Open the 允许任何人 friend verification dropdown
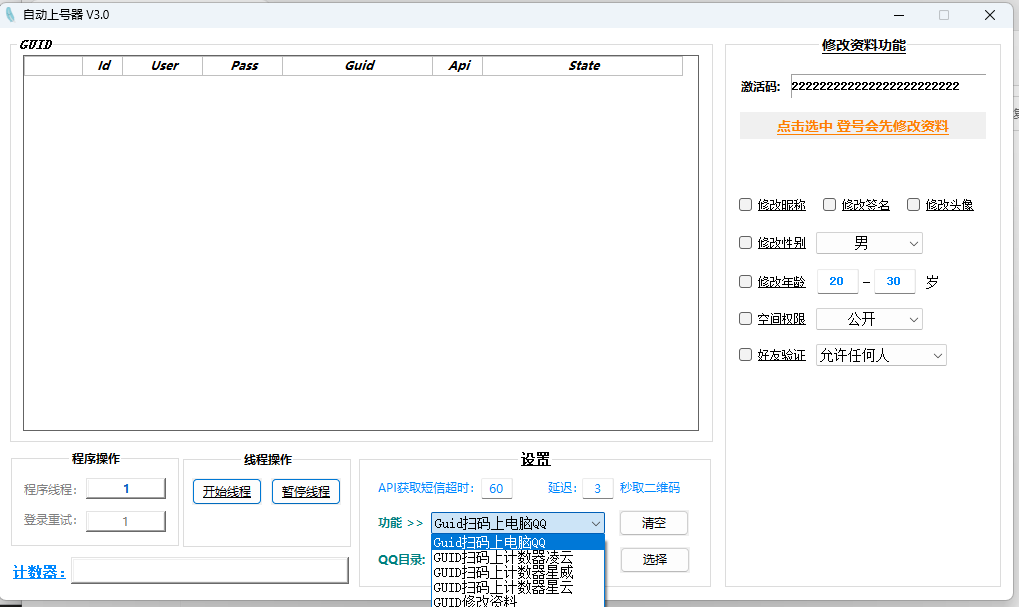Screen dimensions: 1019x607 880,355
